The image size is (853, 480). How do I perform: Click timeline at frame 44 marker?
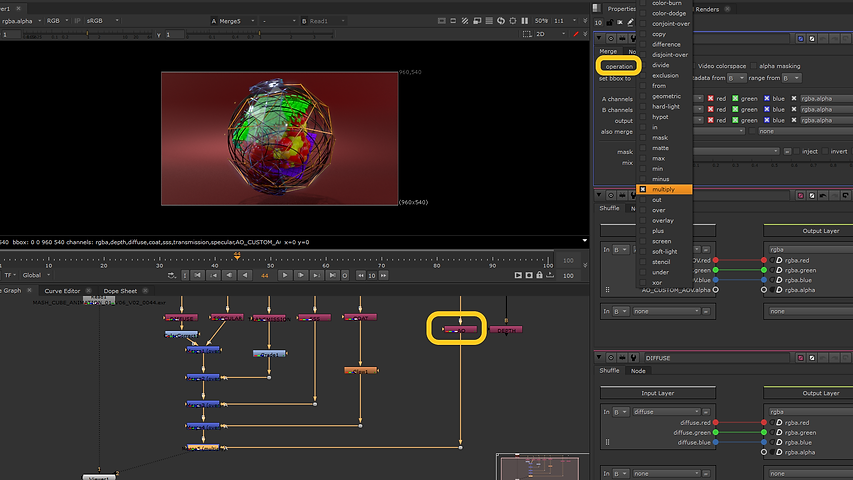[x=237, y=257]
